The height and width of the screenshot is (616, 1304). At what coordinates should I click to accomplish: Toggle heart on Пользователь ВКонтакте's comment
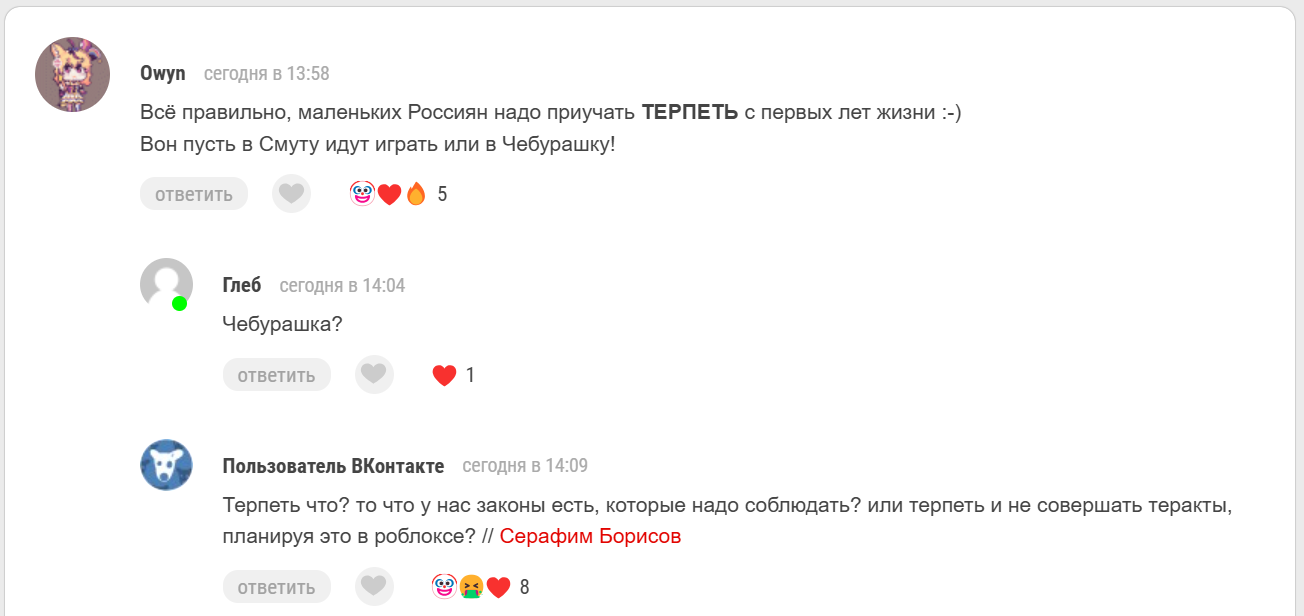[x=374, y=587]
